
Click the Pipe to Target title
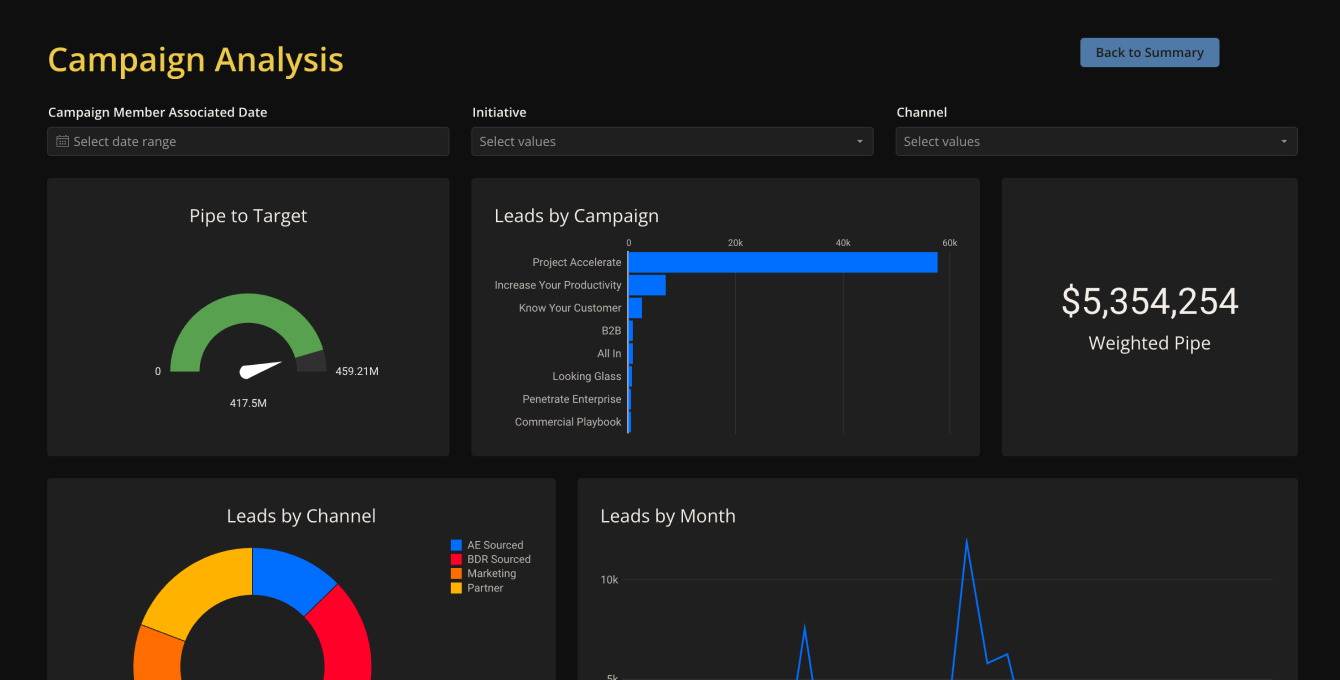point(248,216)
